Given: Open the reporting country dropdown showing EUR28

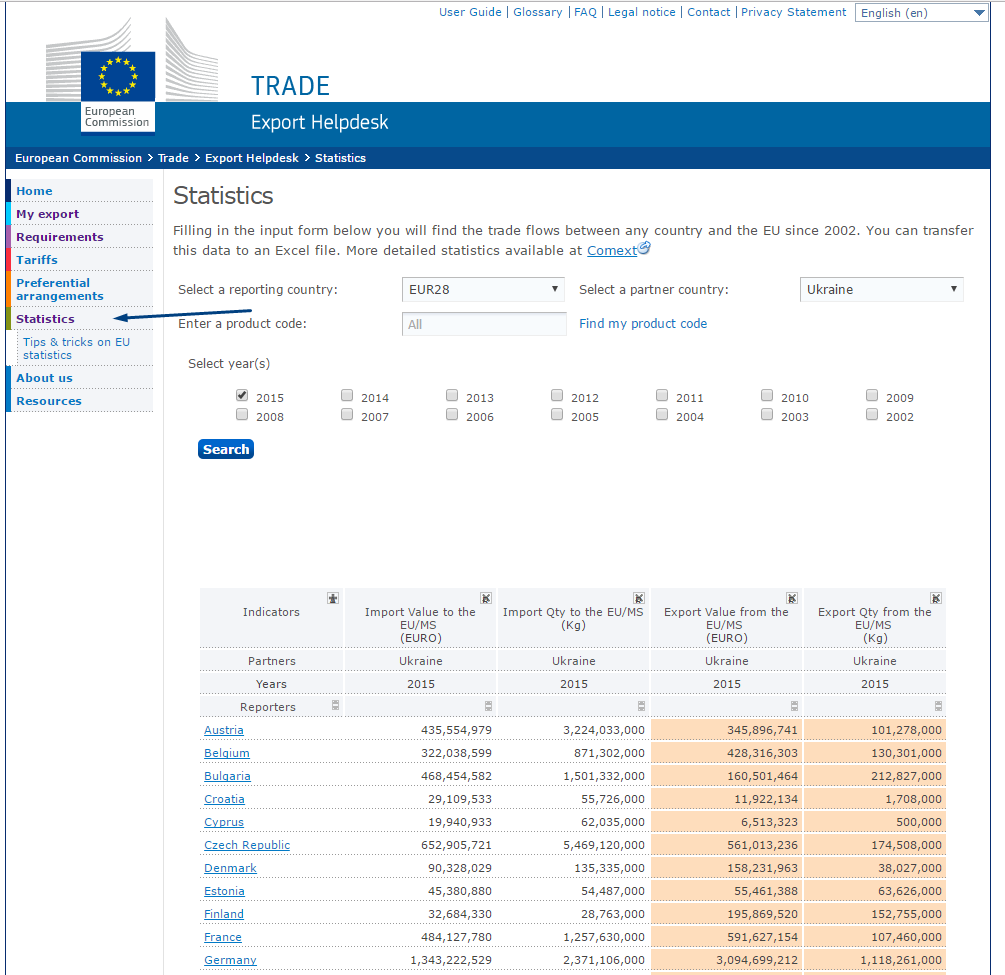Looking at the screenshot, I should point(484,290).
